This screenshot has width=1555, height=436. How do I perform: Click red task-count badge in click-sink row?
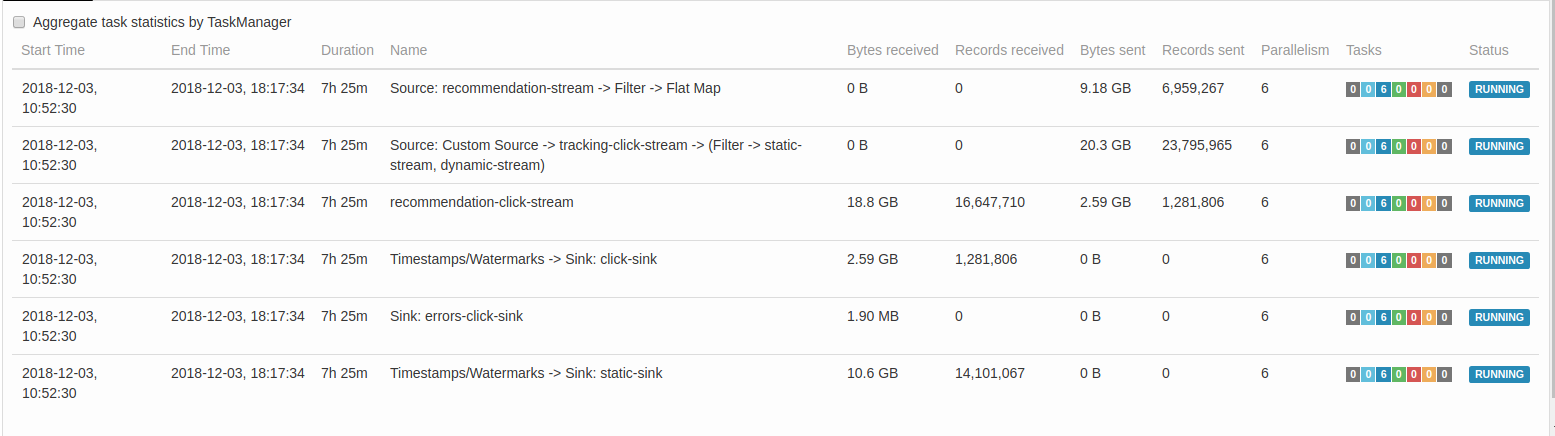1414,261
